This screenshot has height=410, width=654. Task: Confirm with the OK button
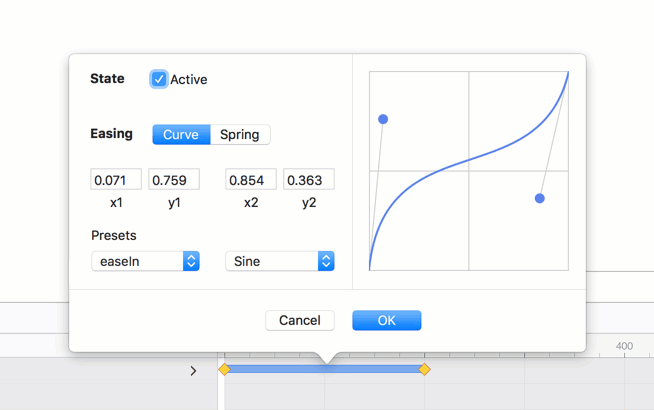(386, 320)
